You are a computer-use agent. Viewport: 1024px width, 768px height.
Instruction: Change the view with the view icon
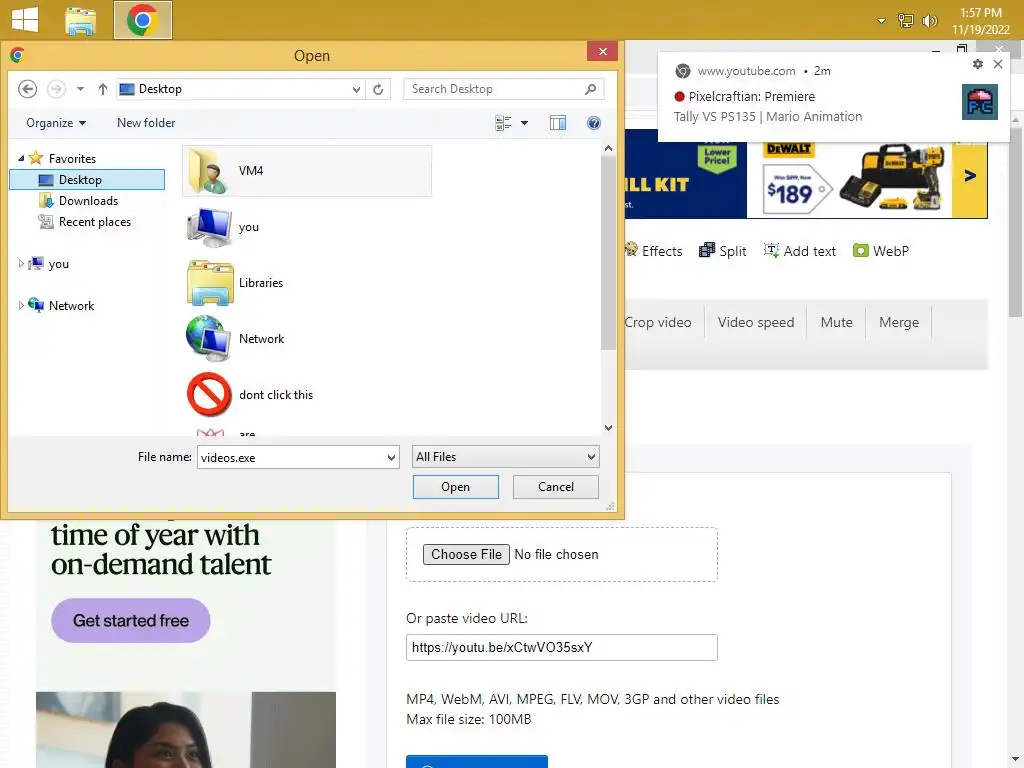coord(503,123)
